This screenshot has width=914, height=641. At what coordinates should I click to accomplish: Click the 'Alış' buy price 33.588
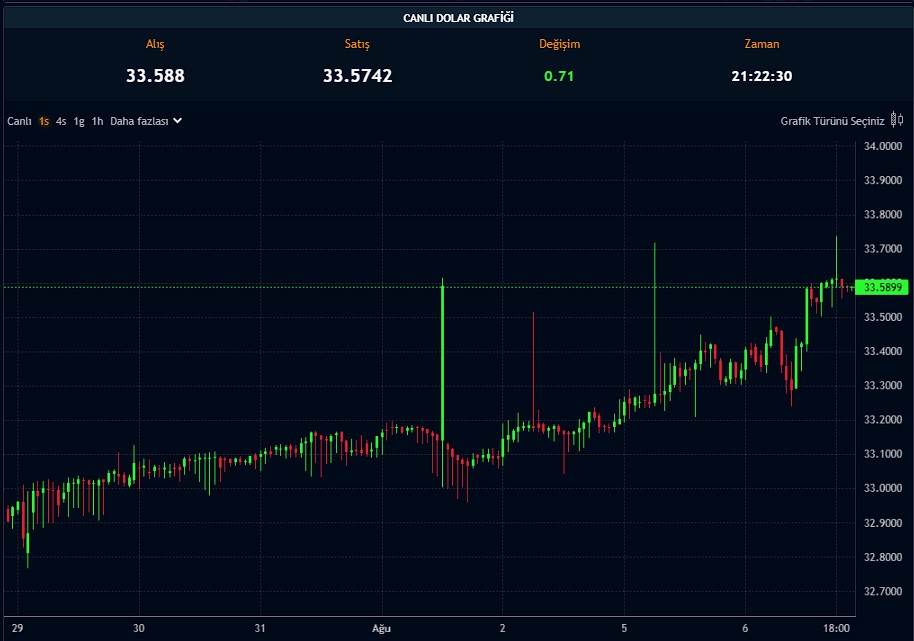point(155,76)
